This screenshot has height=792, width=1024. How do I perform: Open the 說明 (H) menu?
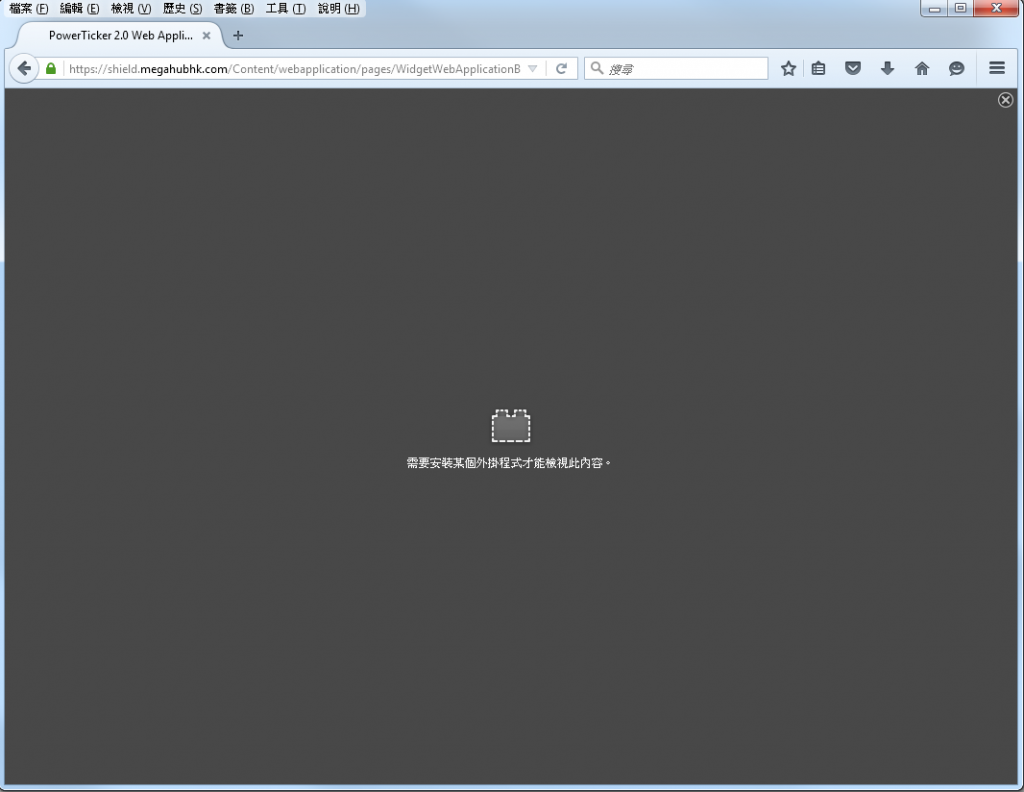338,8
